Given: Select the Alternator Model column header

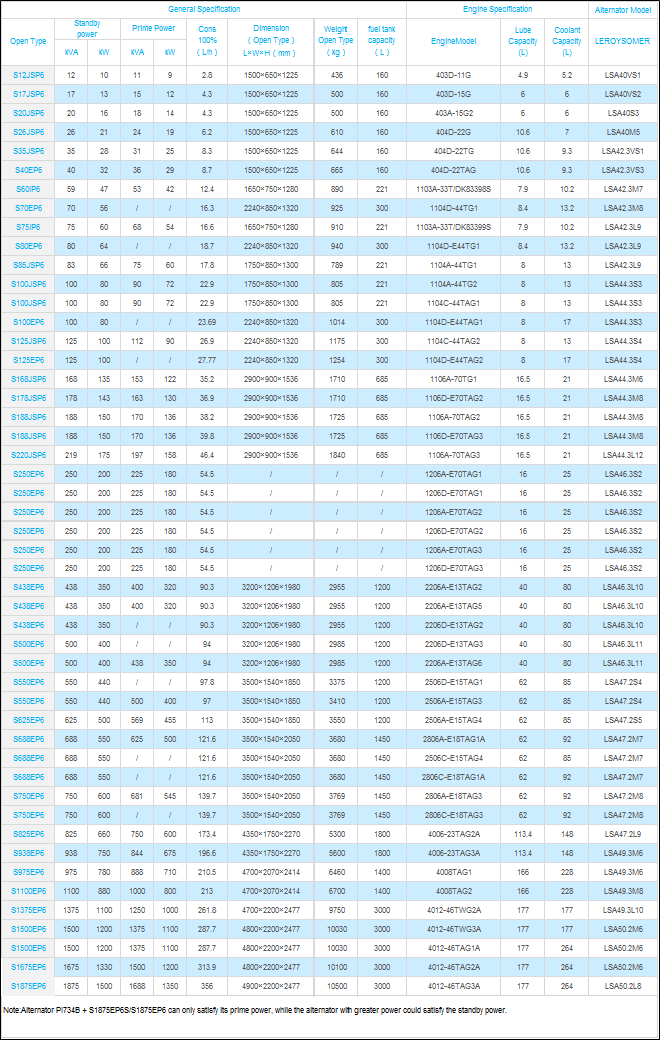Looking at the screenshot, I should pos(624,9).
